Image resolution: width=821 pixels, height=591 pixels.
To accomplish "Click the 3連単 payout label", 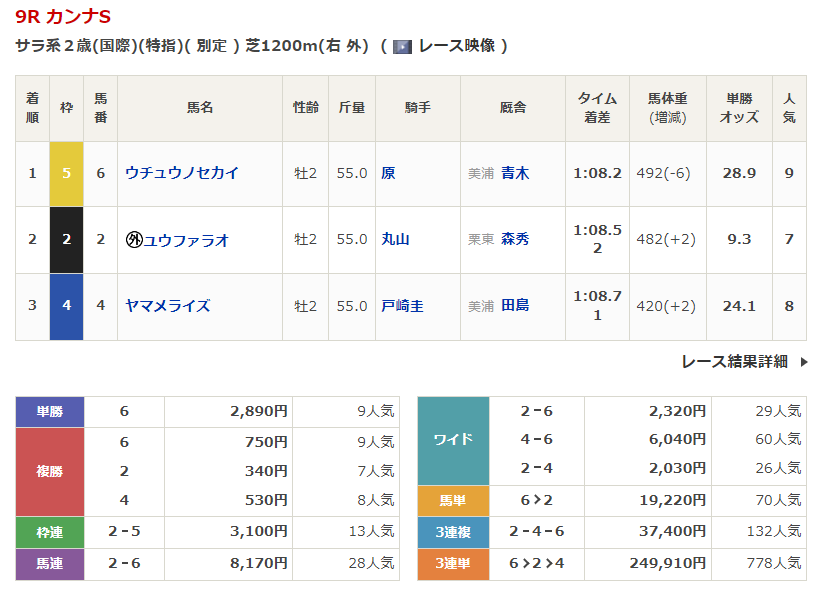I will pyautogui.click(x=453, y=564).
